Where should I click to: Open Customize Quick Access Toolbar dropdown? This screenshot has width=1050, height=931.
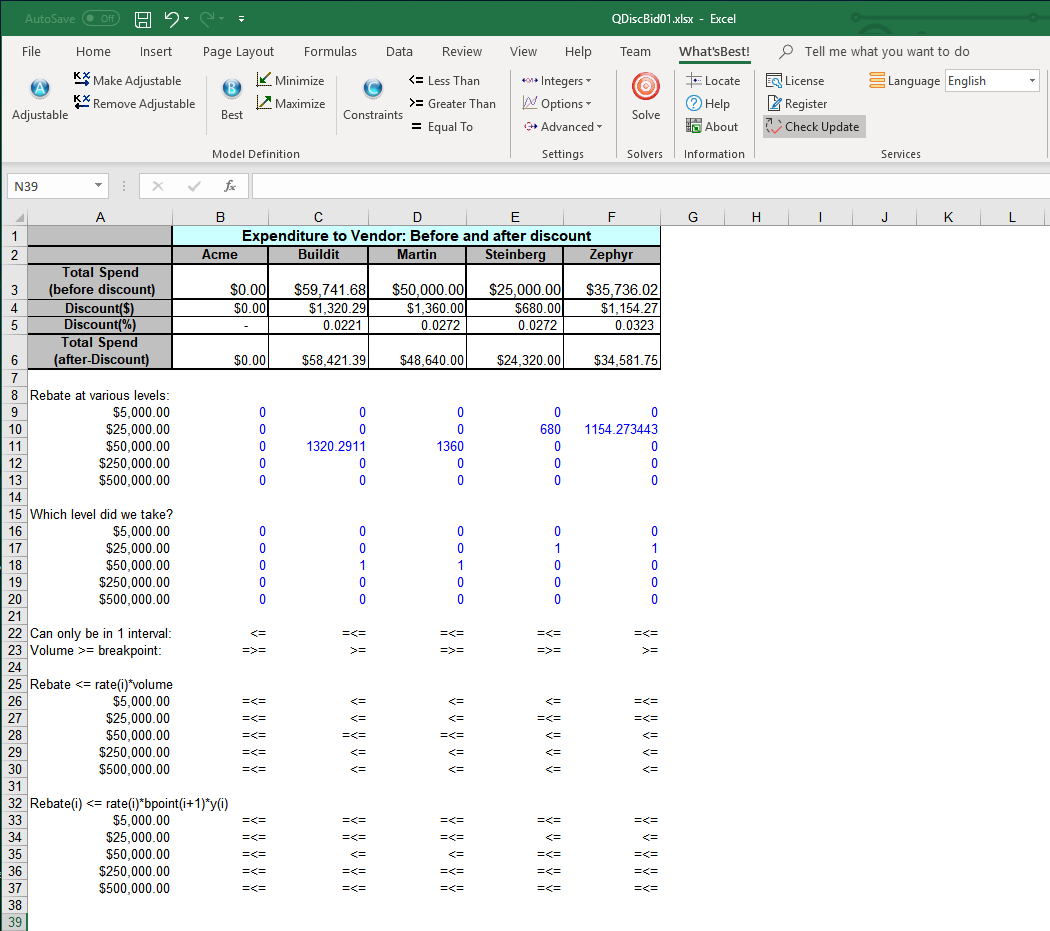tap(241, 19)
